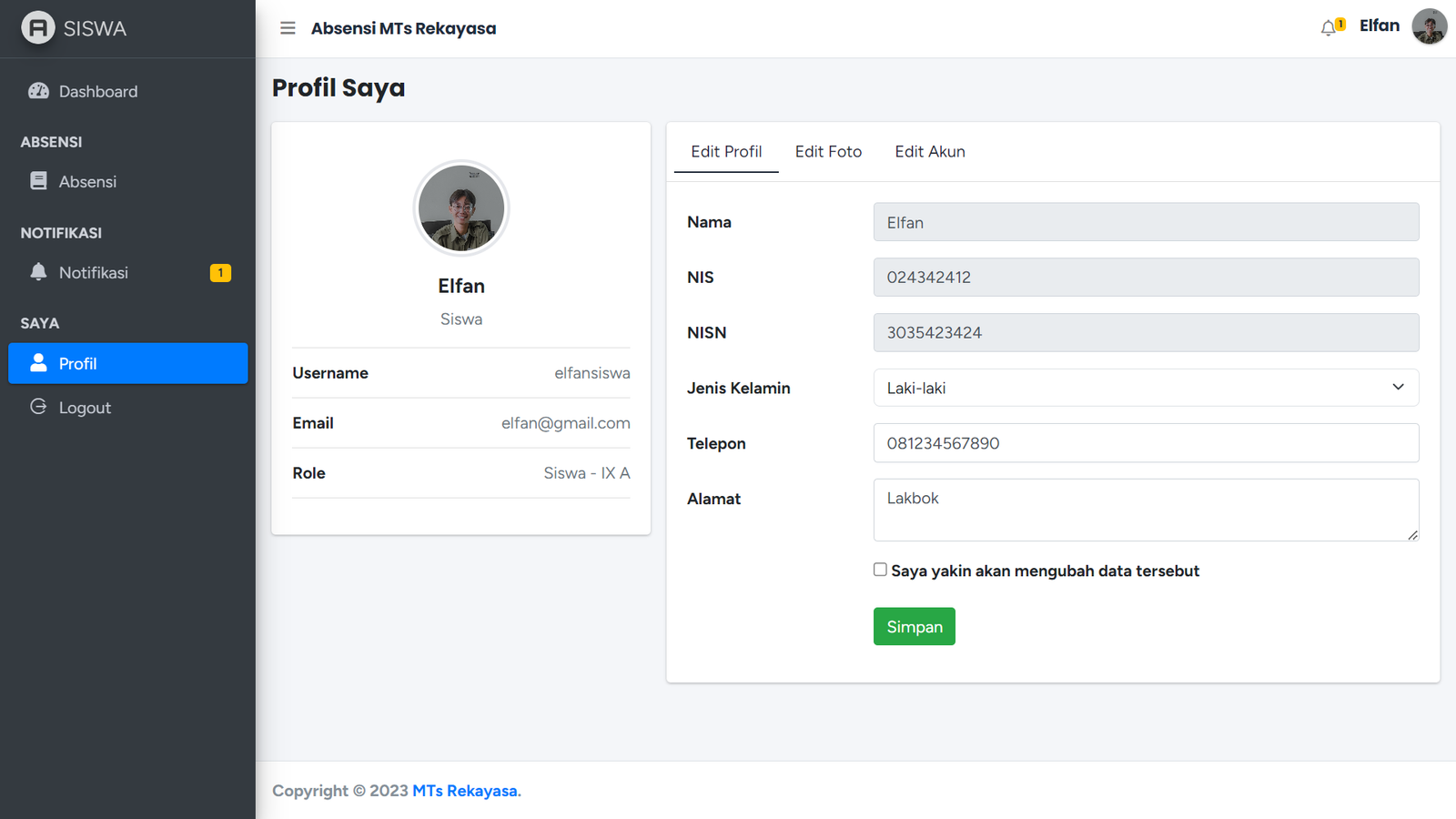Focus the Alamat text area
This screenshot has width=1456, height=819.
click(1145, 510)
